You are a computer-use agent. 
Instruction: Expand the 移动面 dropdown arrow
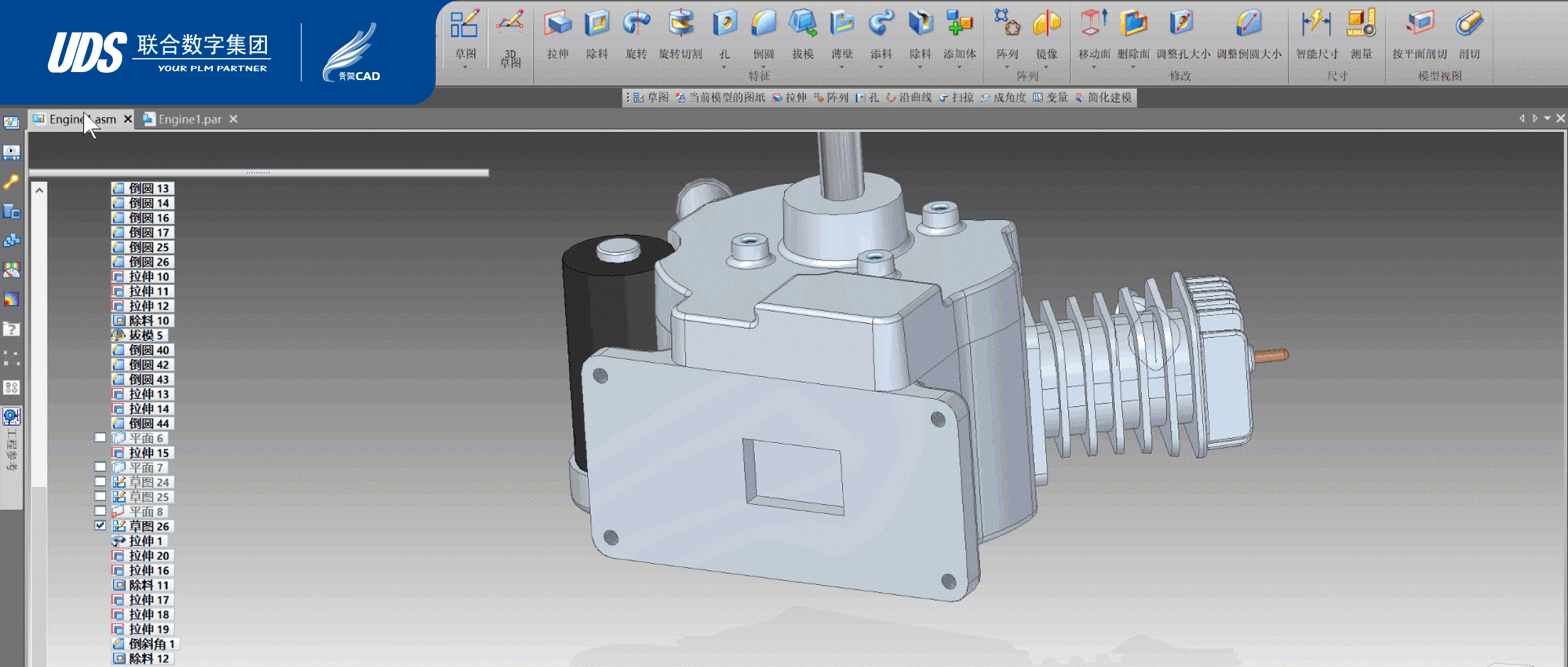1094,67
